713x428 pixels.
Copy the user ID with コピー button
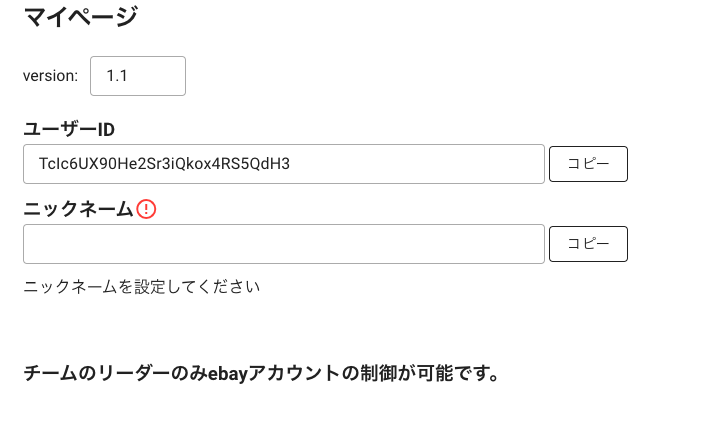click(x=588, y=164)
